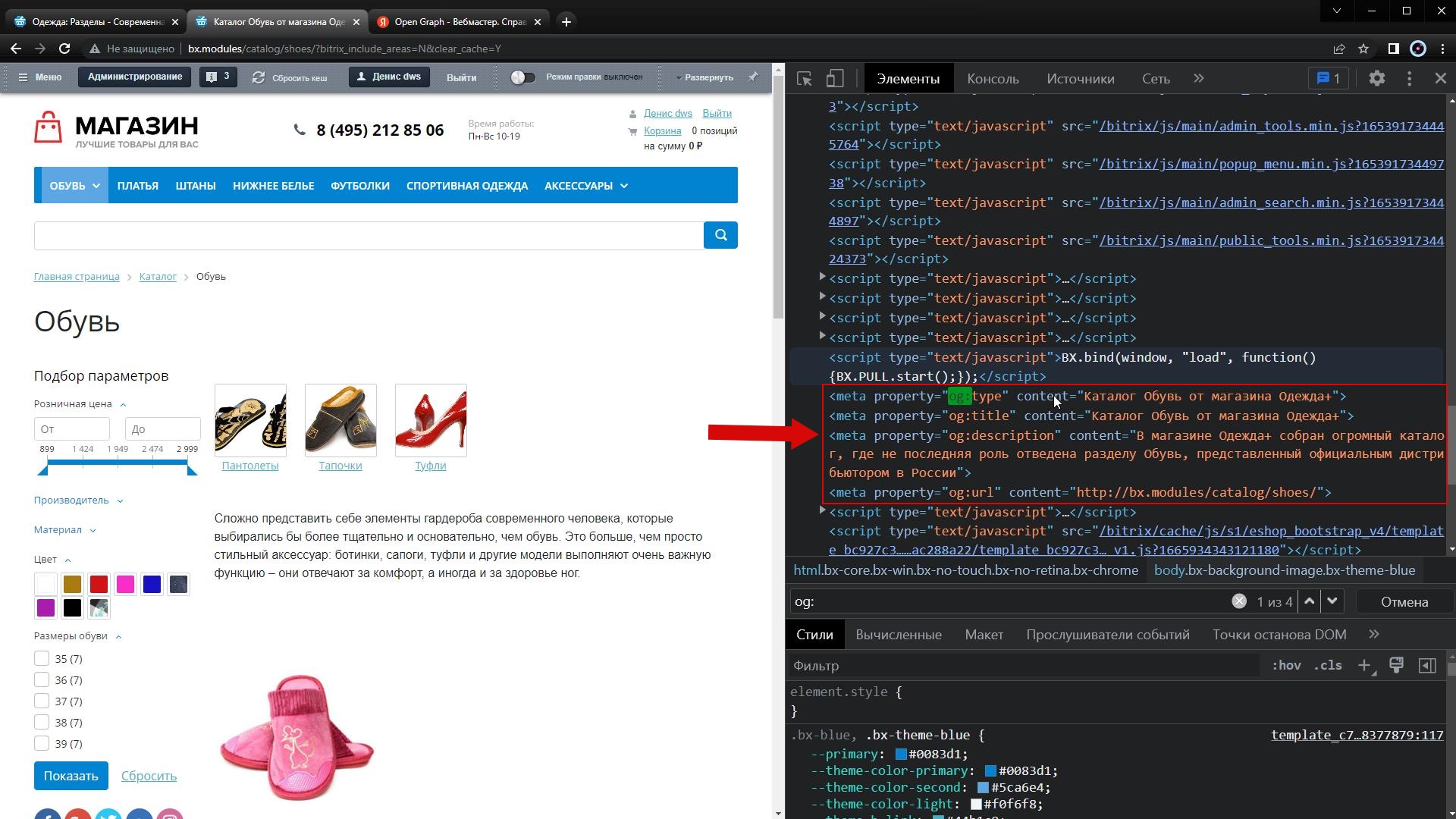Show more DevTools tabs chevron
1456x819 pixels.
coord(1198,78)
